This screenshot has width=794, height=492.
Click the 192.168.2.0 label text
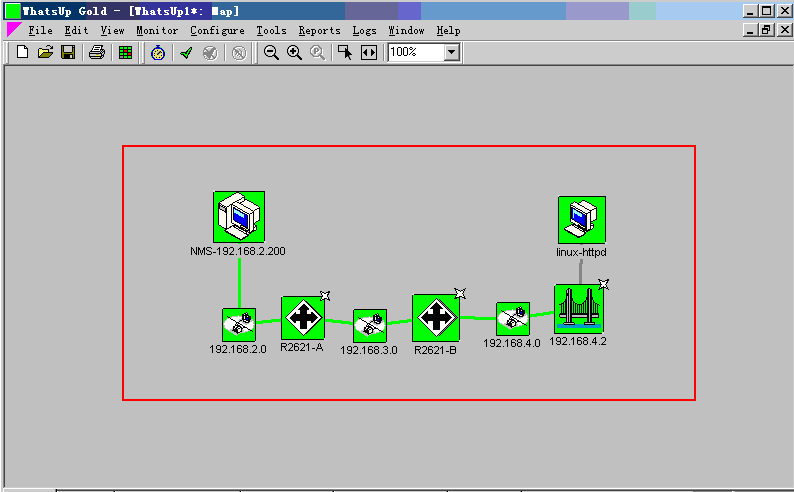(x=237, y=349)
